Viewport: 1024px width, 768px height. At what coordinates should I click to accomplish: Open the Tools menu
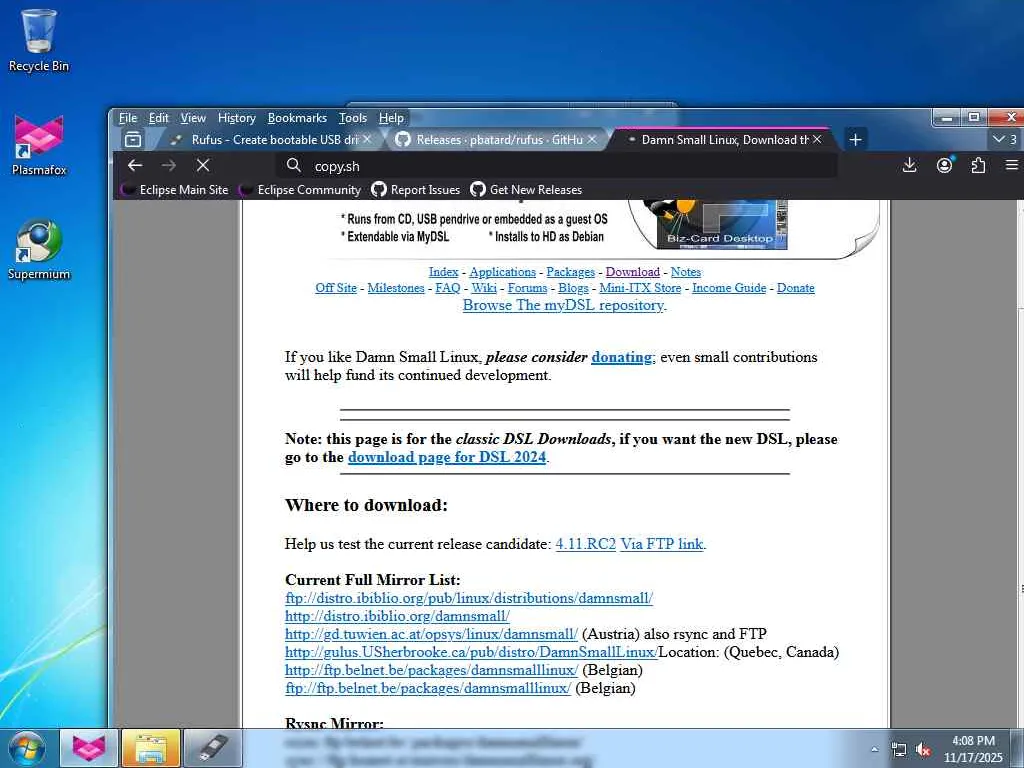pyautogui.click(x=353, y=118)
